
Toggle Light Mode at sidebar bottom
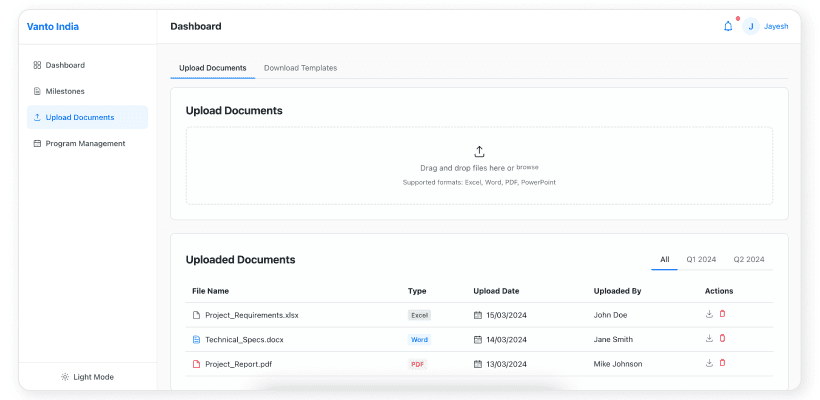pos(87,377)
